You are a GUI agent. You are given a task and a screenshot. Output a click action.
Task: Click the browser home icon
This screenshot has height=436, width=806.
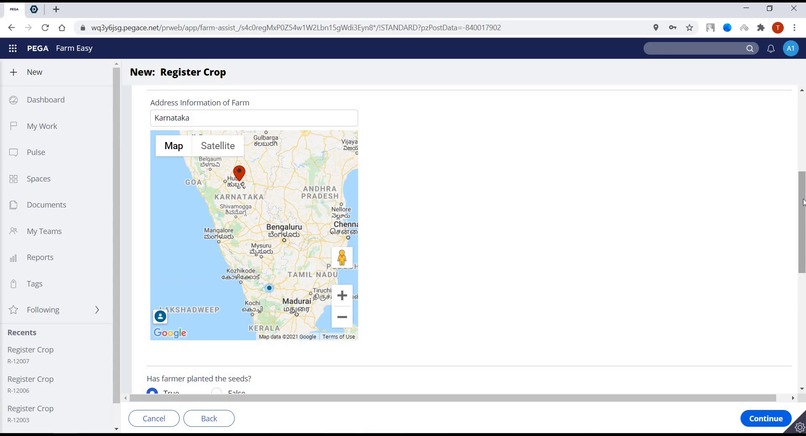pos(62,28)
